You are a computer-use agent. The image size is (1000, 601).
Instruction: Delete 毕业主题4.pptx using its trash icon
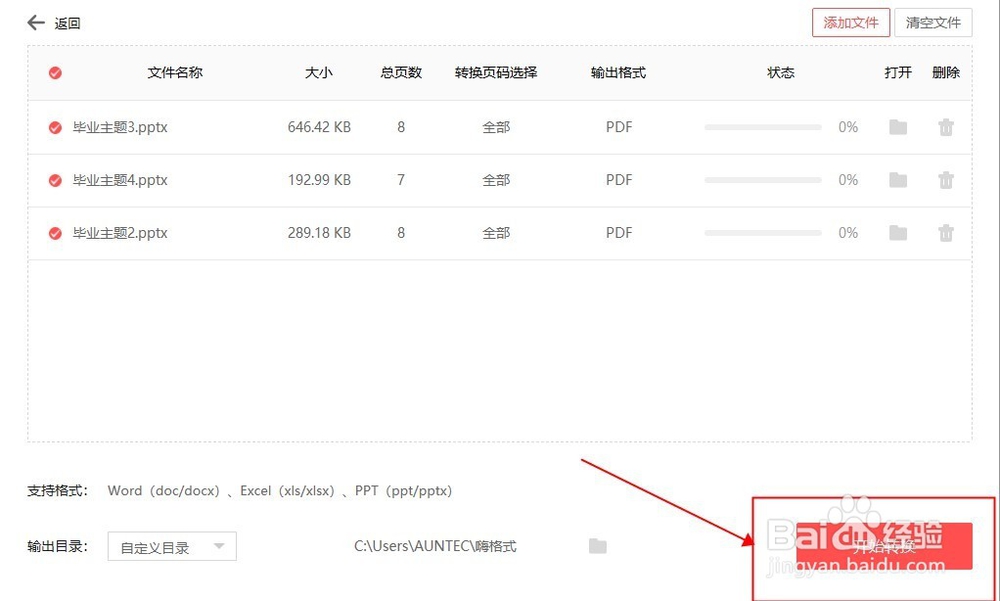coord(946,180)
